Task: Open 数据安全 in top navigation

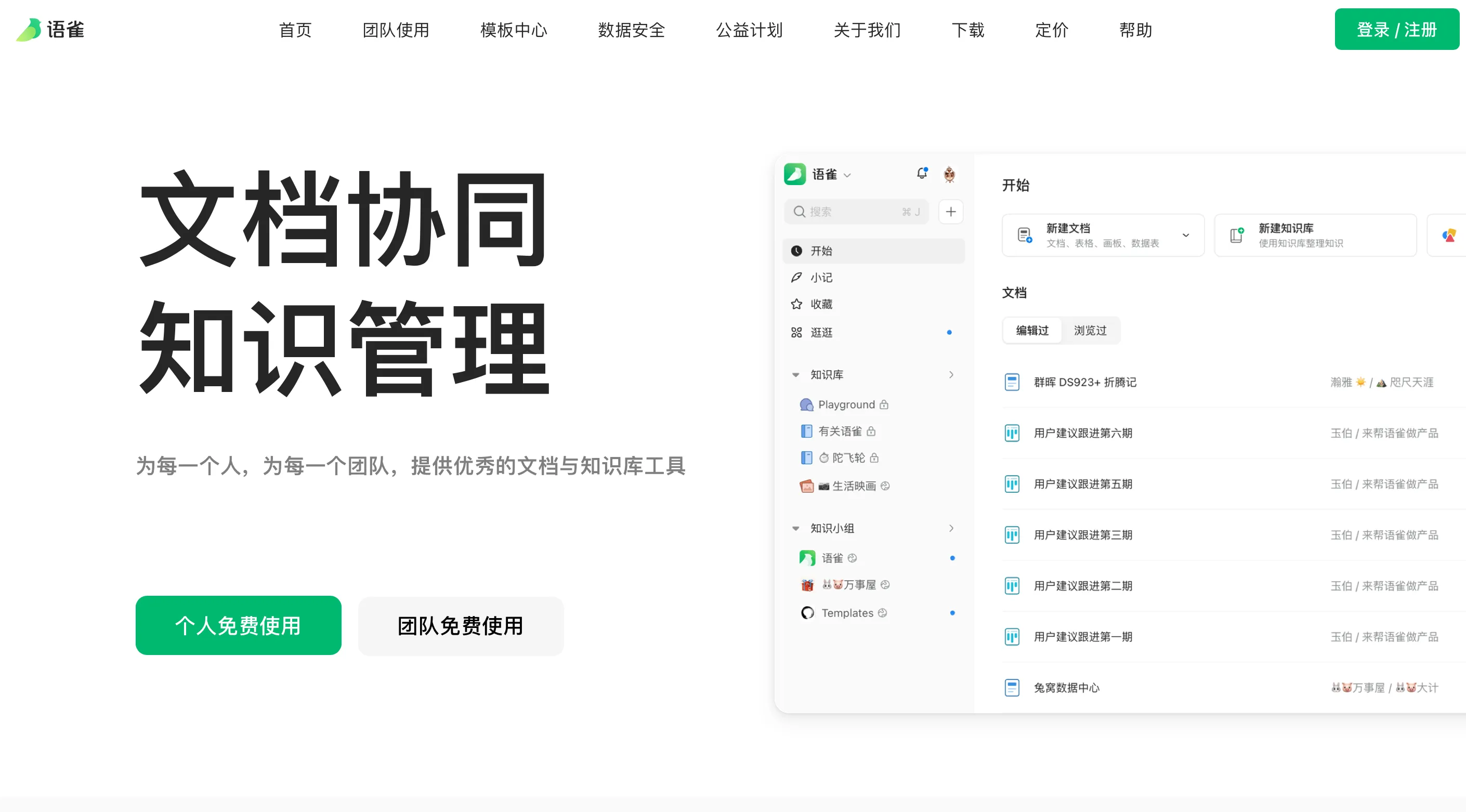Action: point(632,30)
